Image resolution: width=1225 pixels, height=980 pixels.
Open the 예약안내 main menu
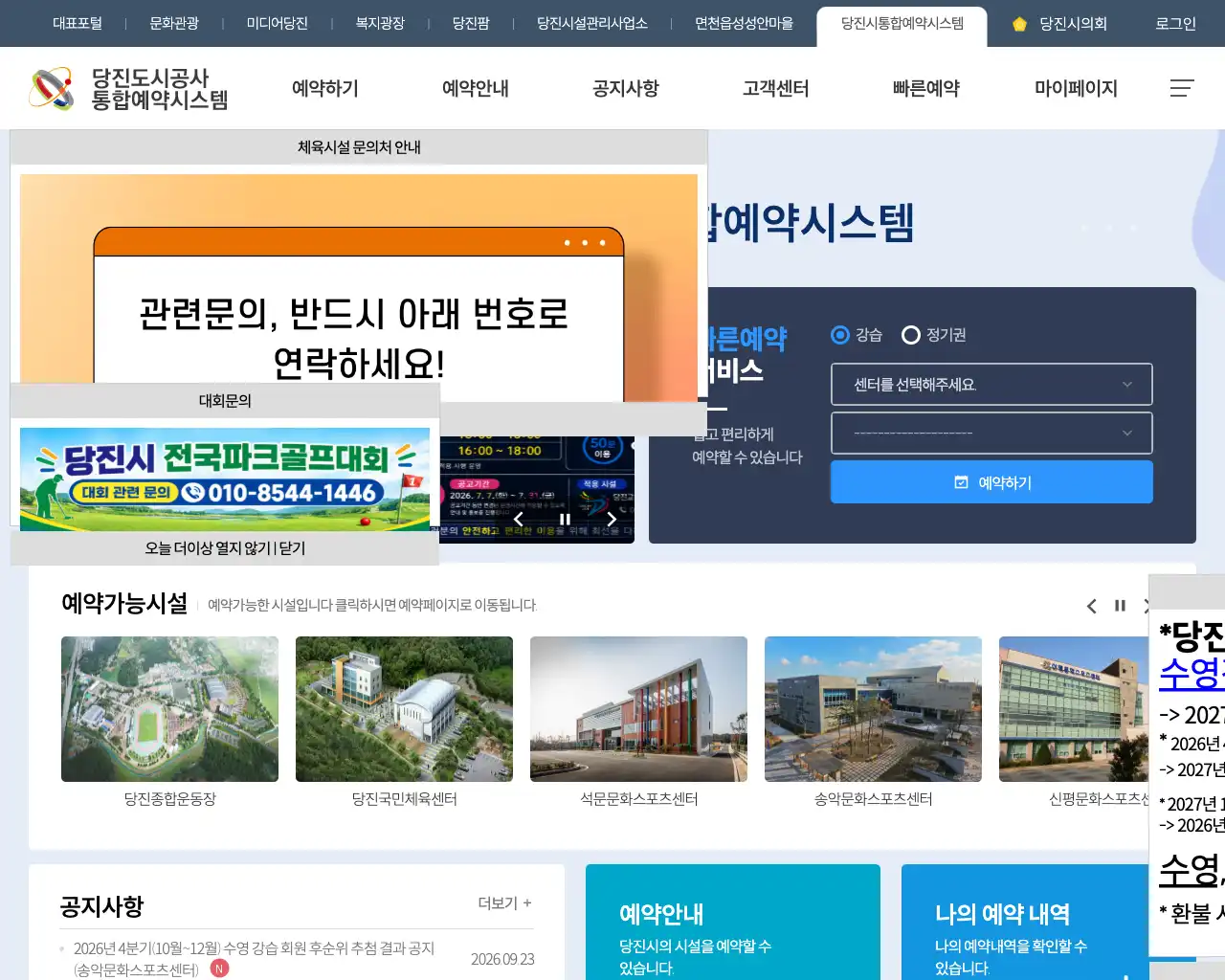coord(476,88)
